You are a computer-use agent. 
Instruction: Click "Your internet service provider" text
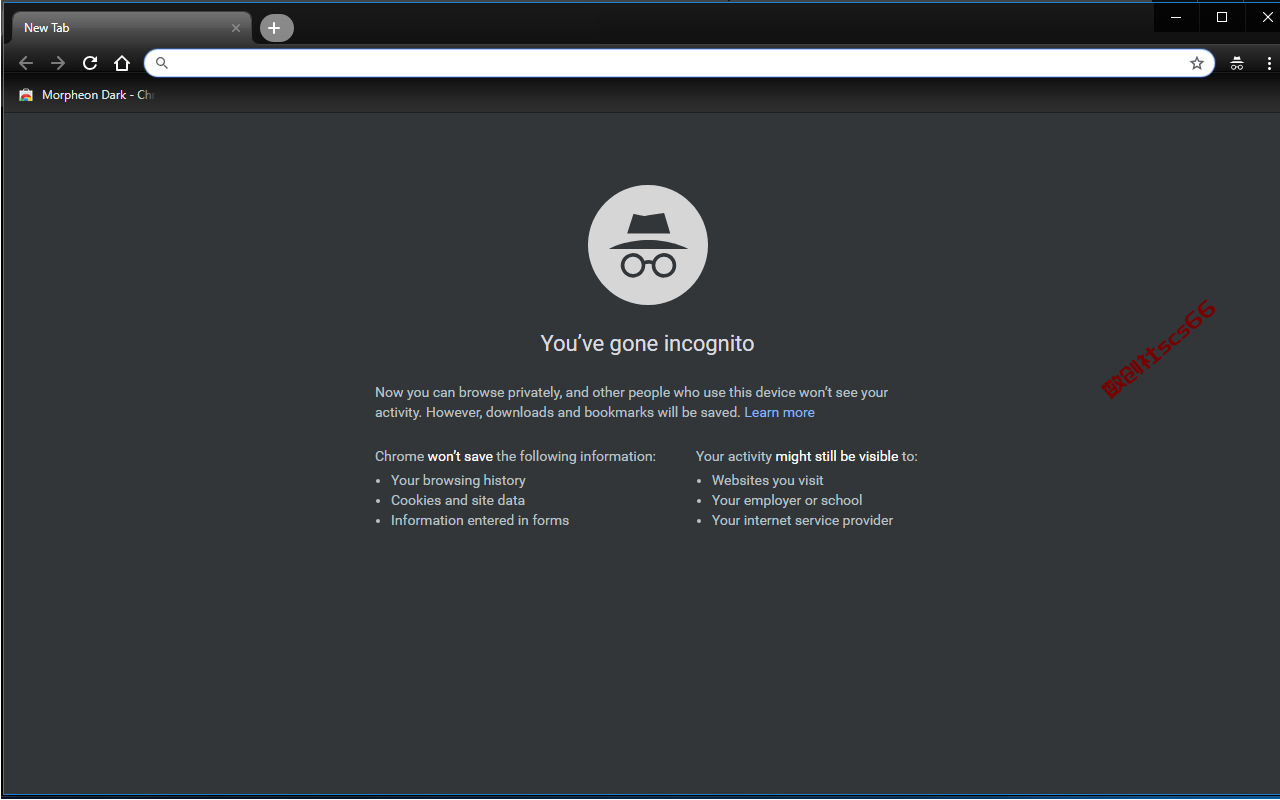coord(803,520)
